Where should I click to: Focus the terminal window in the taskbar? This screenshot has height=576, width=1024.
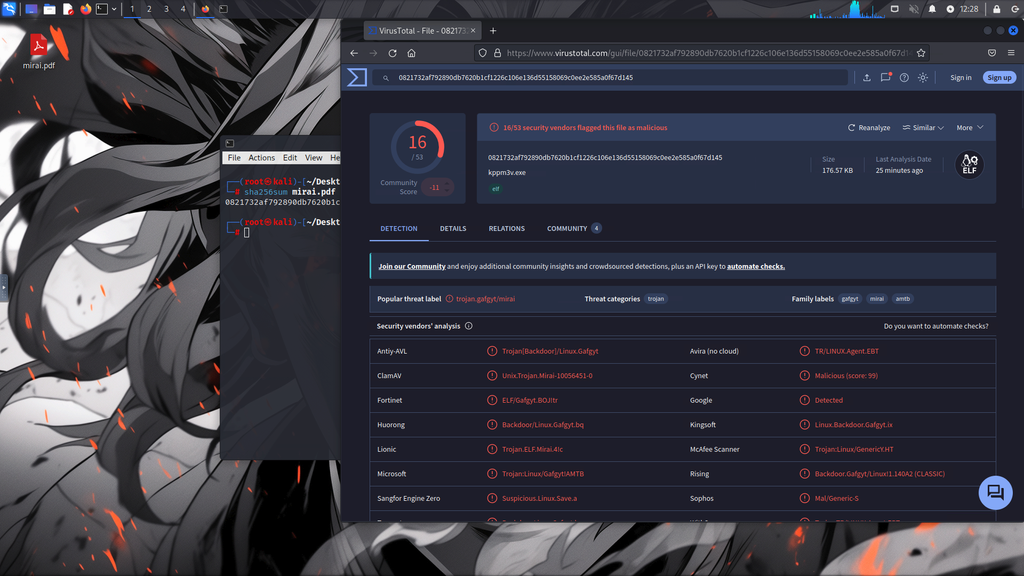(223, 9)
